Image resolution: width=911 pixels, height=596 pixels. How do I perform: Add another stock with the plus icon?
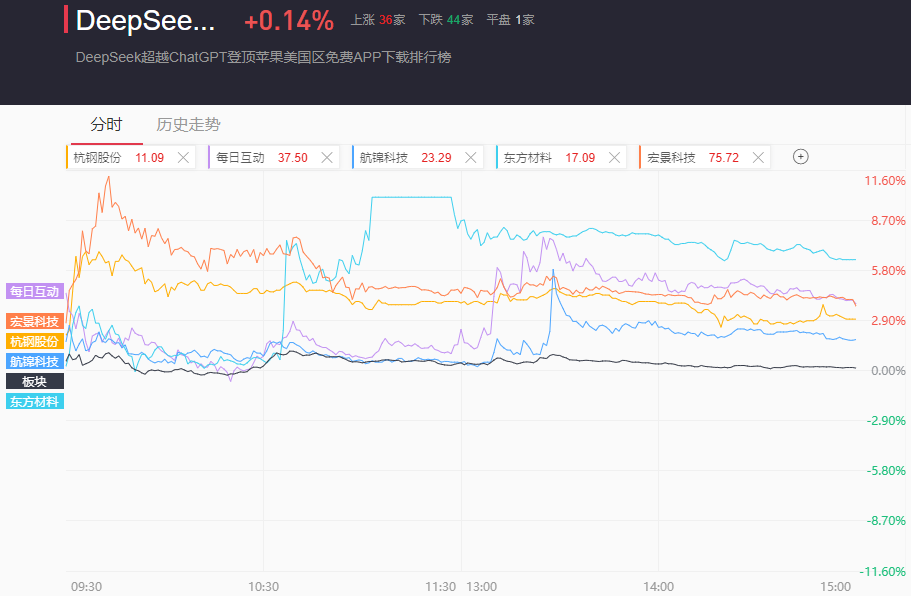(x=801, y=157)
